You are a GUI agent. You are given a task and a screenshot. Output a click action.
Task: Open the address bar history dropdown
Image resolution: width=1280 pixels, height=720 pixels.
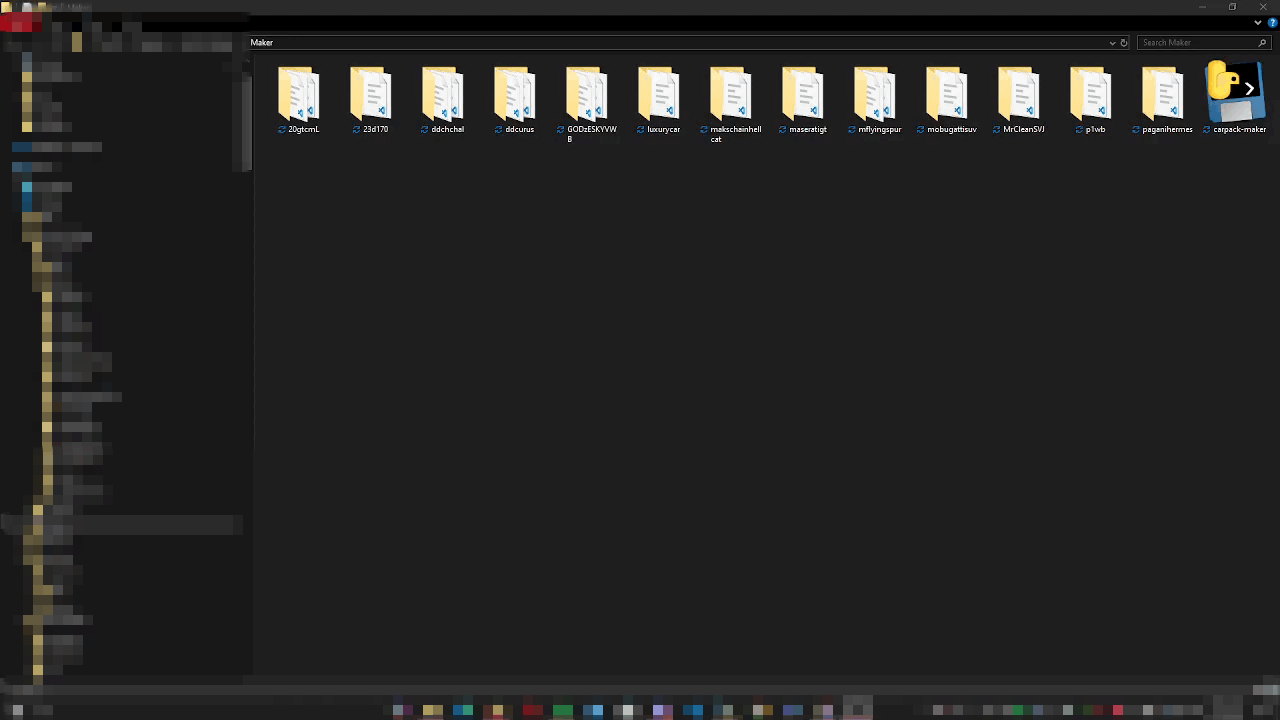[1112, 43]
